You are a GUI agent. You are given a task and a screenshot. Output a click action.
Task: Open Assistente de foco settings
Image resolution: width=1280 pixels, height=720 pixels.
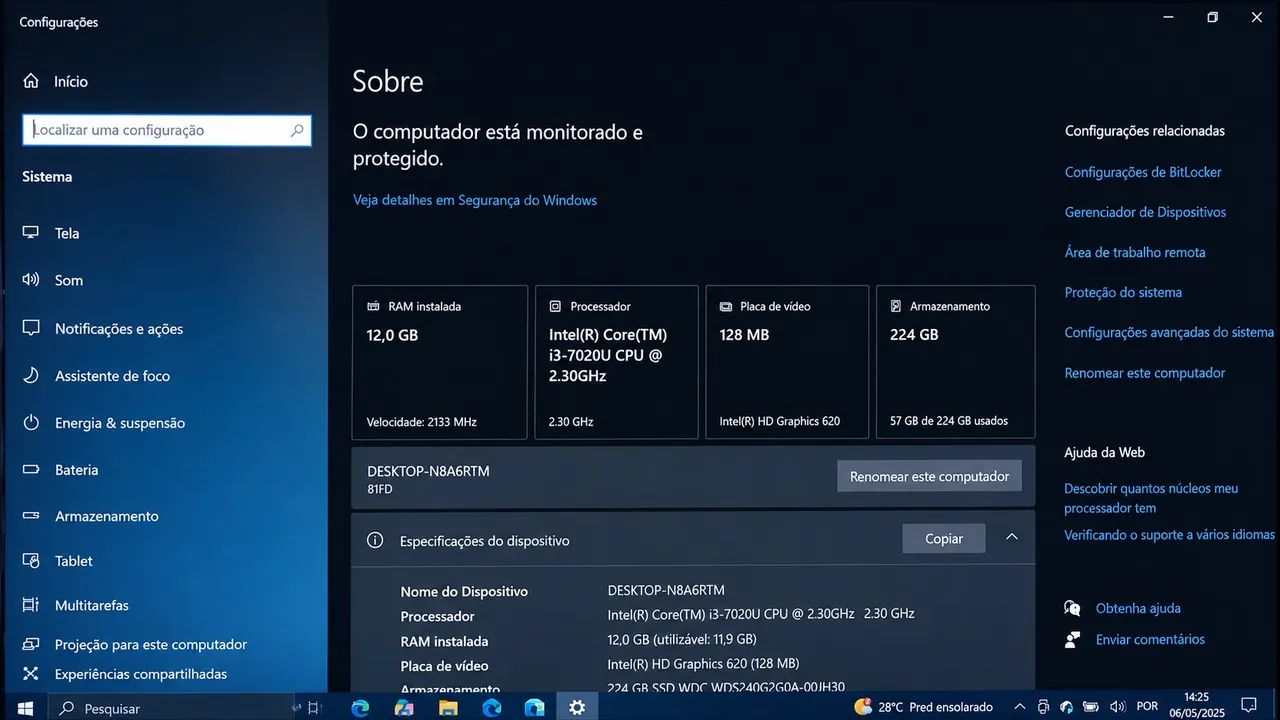point(96,376)
